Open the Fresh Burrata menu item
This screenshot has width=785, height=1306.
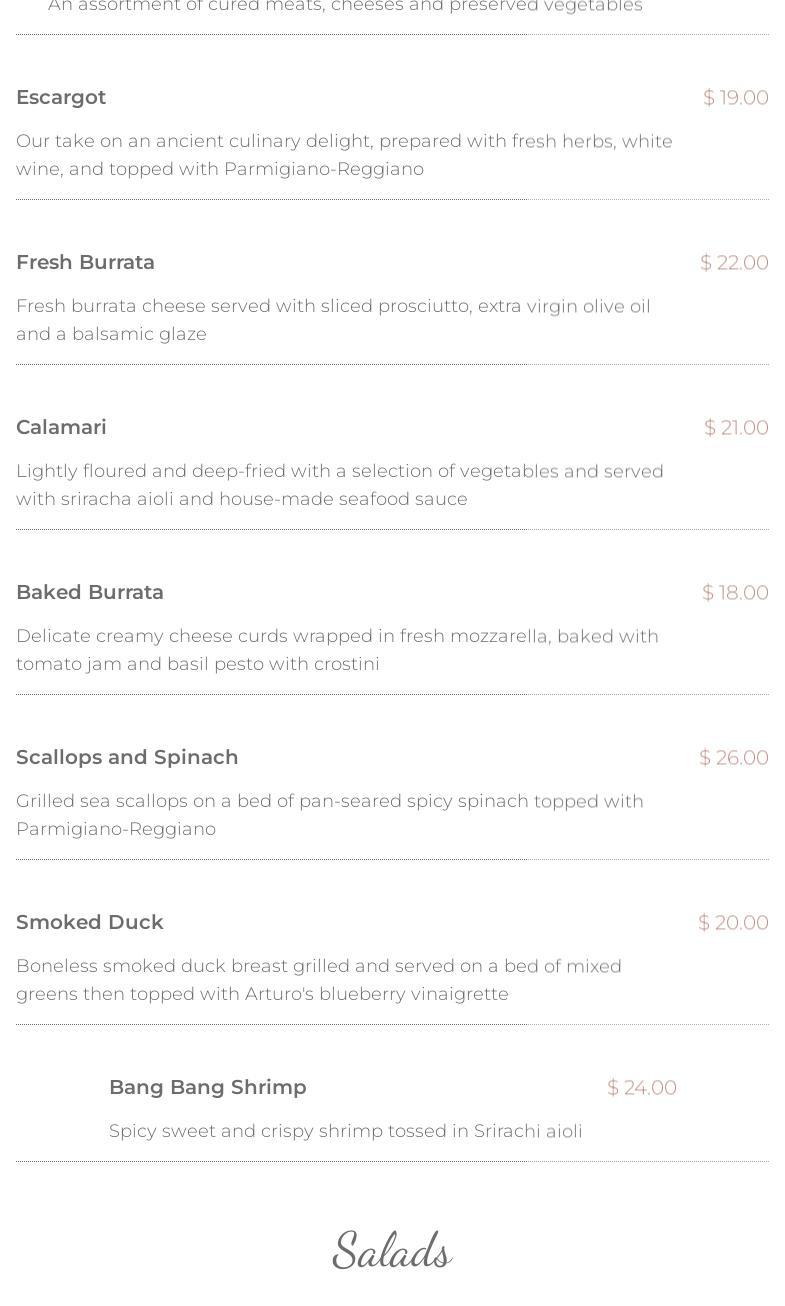[x=85, y=262]
